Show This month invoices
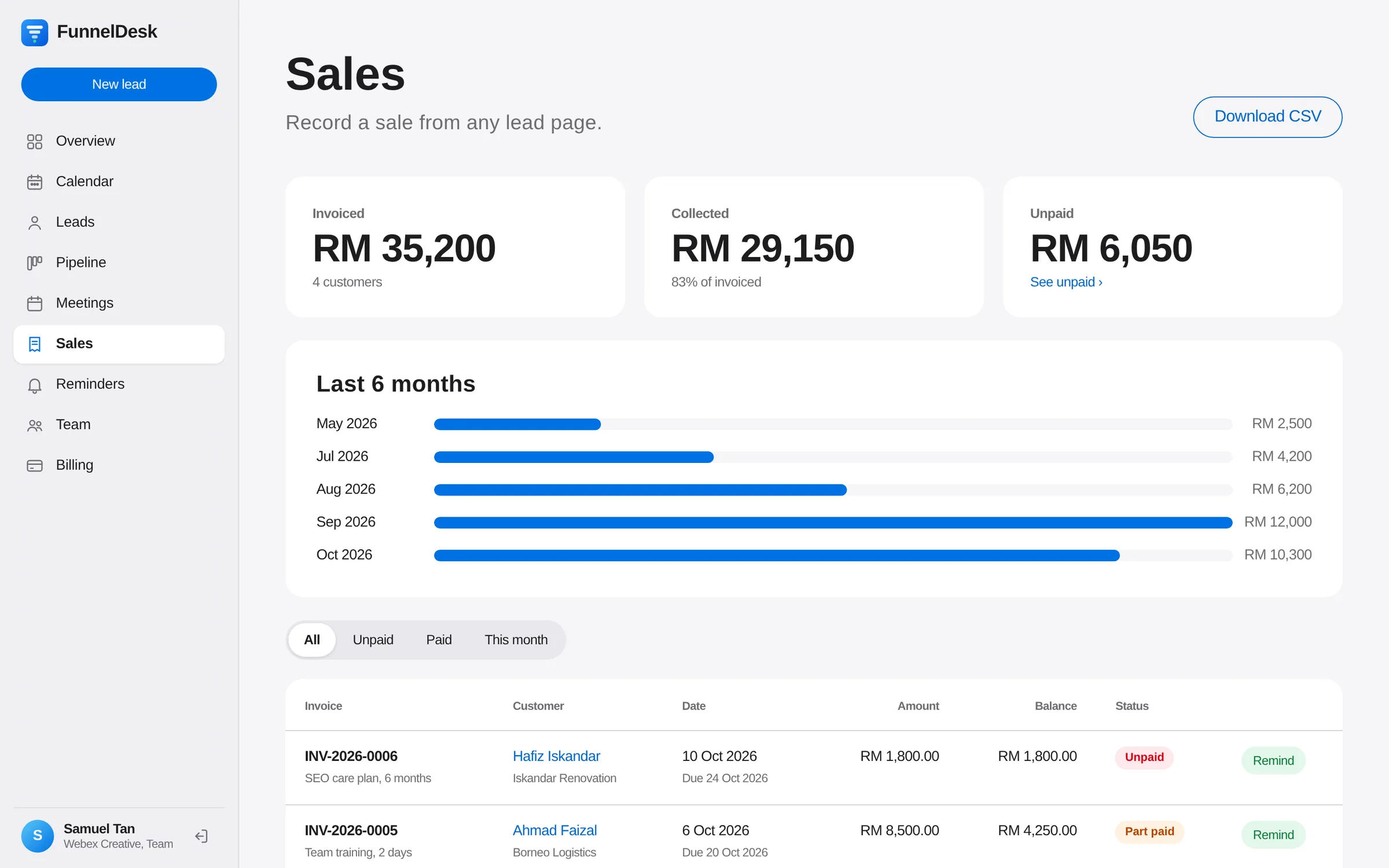1389x868 pixels. [516, 640]
